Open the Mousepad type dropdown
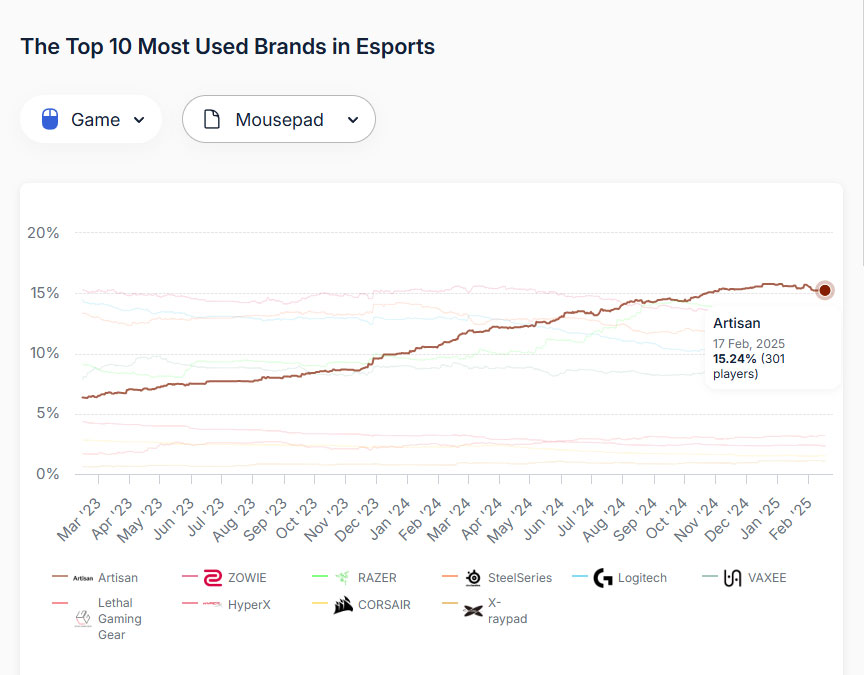 tap(279, 119)
